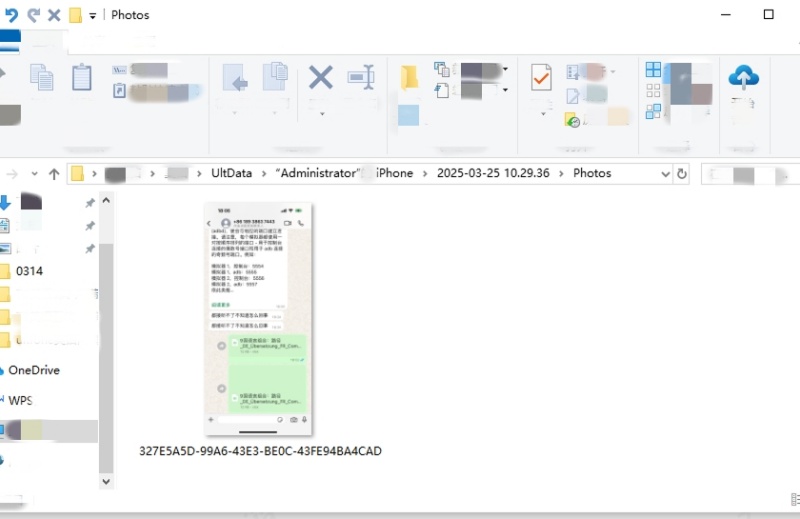
Task: Open the Recent locations dropdown arrow
Action: [x=34, y=174]
